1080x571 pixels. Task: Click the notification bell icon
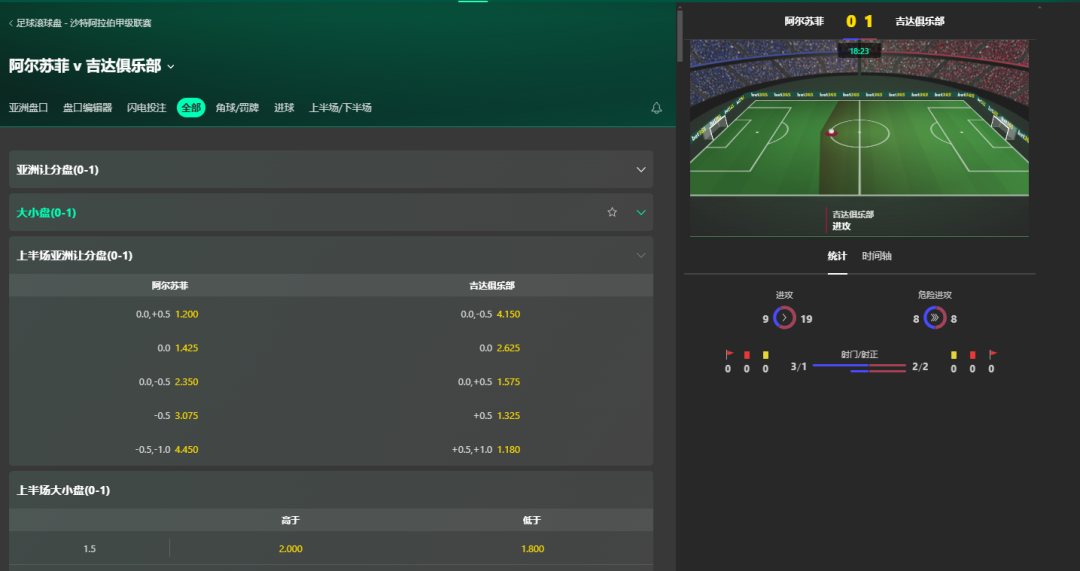(656, 107)
